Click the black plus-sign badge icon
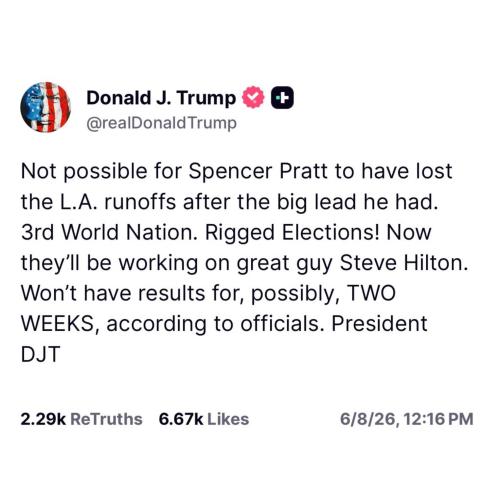 282,98
